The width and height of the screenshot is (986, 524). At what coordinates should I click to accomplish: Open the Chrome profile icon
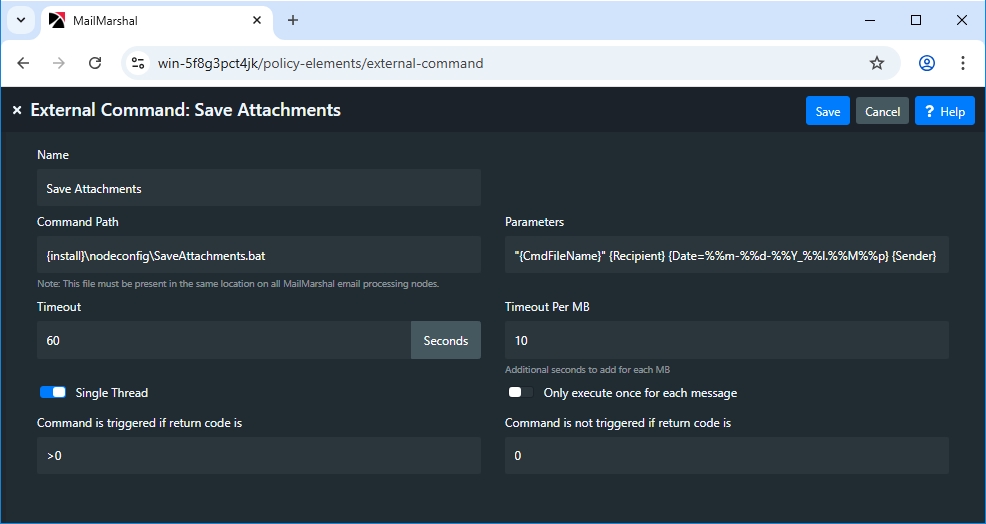pos(927,63)
